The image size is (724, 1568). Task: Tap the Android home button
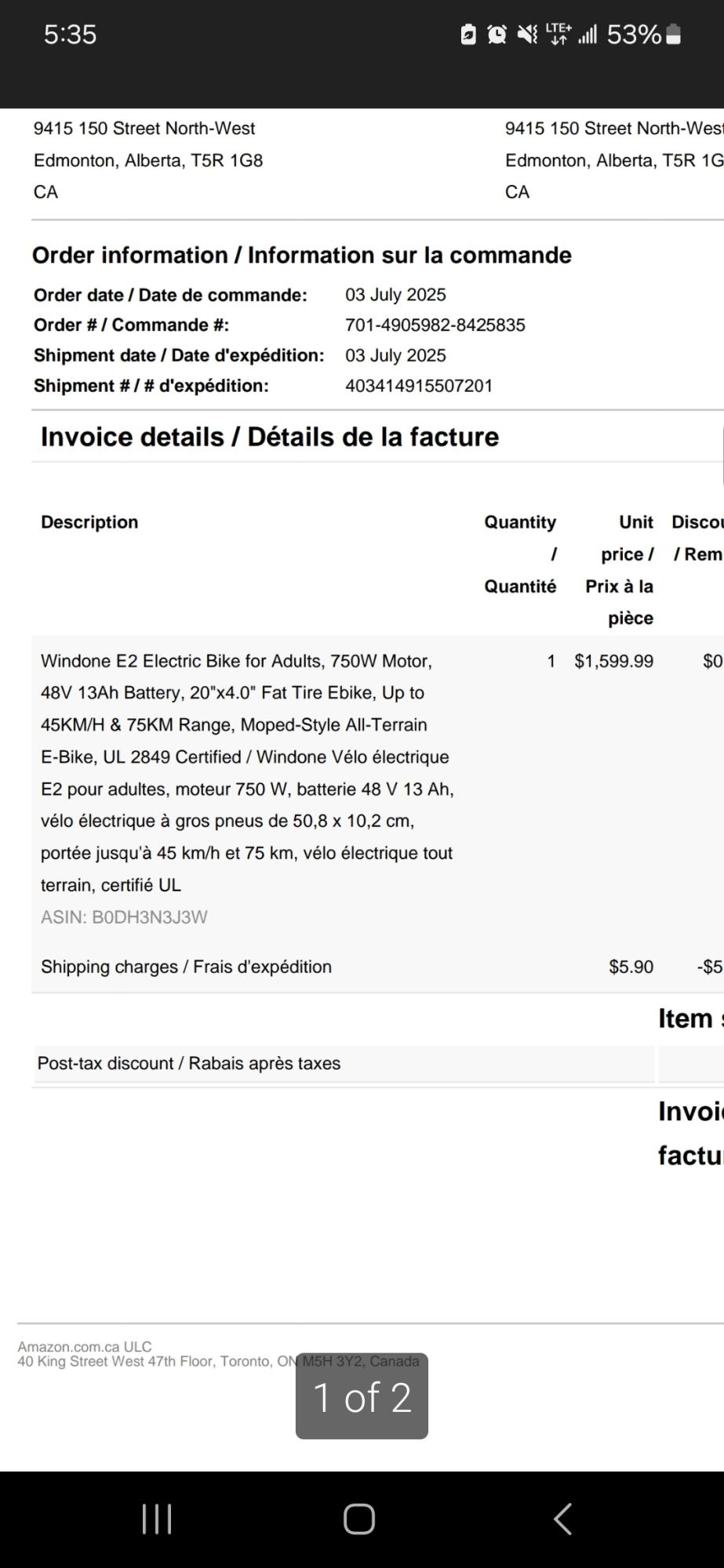click(x=359, y=1519)
